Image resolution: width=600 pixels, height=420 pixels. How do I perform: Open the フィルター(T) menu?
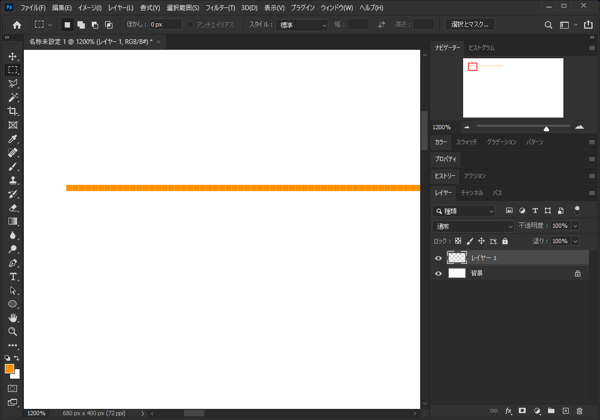pyautogui.click(x=220, y=8)
